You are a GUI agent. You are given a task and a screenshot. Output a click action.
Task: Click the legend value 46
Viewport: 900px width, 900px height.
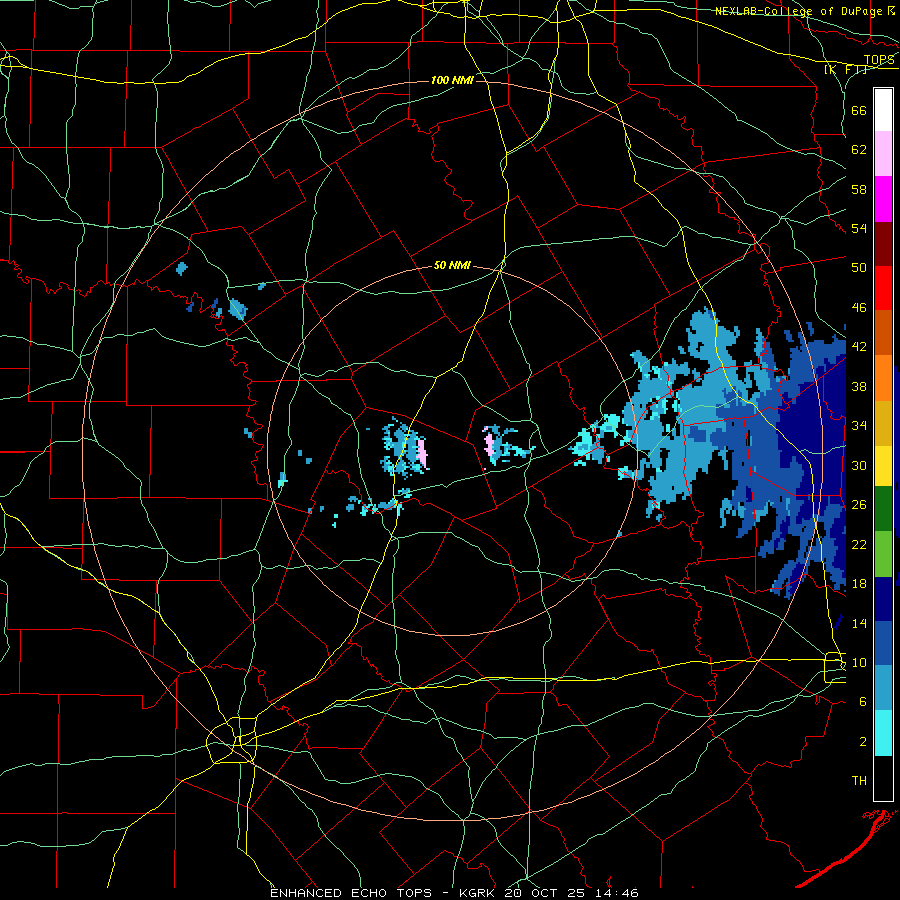[x=859, y=308]
